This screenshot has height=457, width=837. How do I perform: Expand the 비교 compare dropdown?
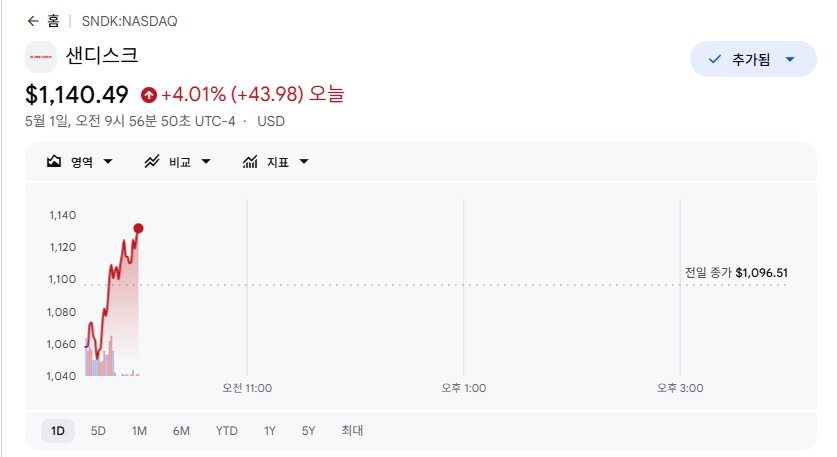[x=178, y=161]
